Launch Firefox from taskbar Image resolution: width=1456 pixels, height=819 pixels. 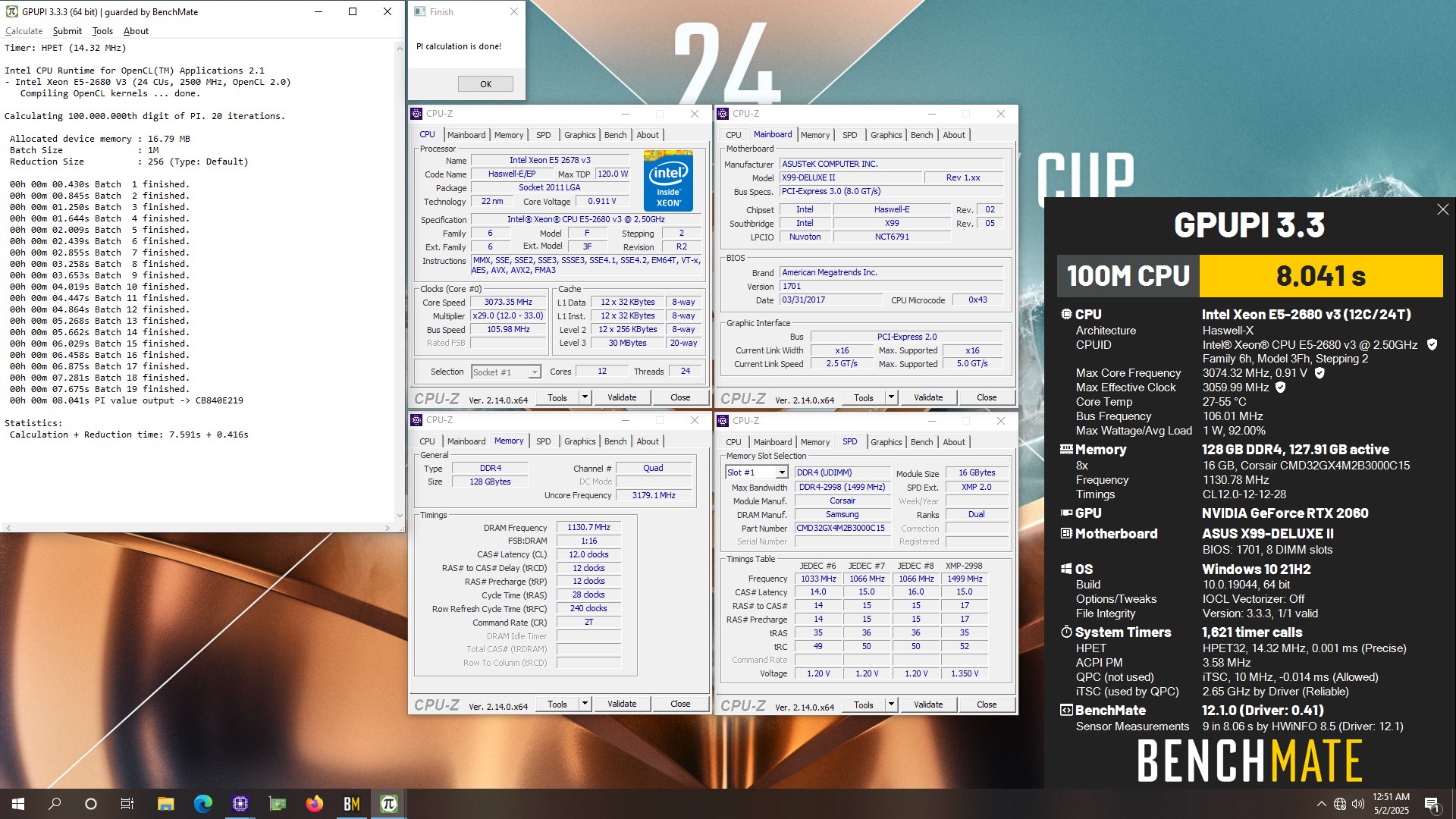(314, 804)
